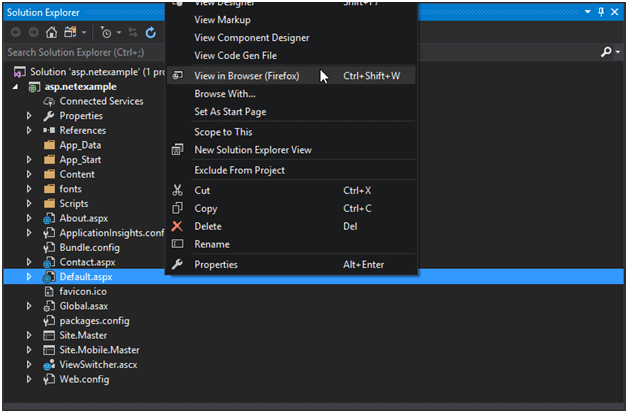Image resolution: width=628 pixels, height=413 pixels.
Task: Click the Properties wrench icon in context menu
Action: [177, 264]
